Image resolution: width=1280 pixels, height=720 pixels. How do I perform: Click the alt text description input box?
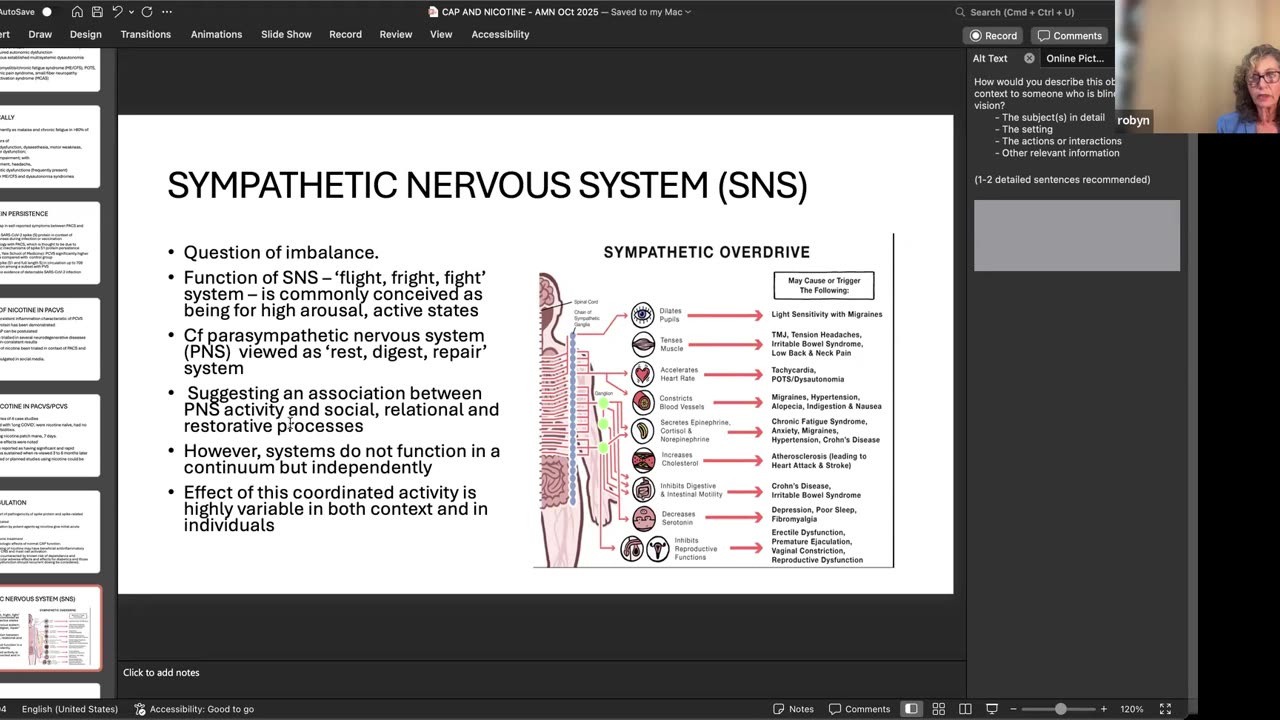coord(1076,235)
